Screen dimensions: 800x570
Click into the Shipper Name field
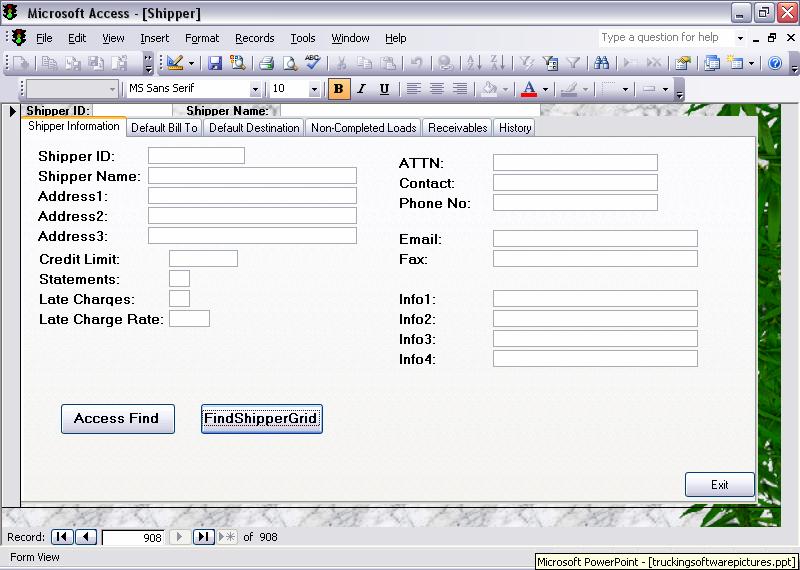252,176
